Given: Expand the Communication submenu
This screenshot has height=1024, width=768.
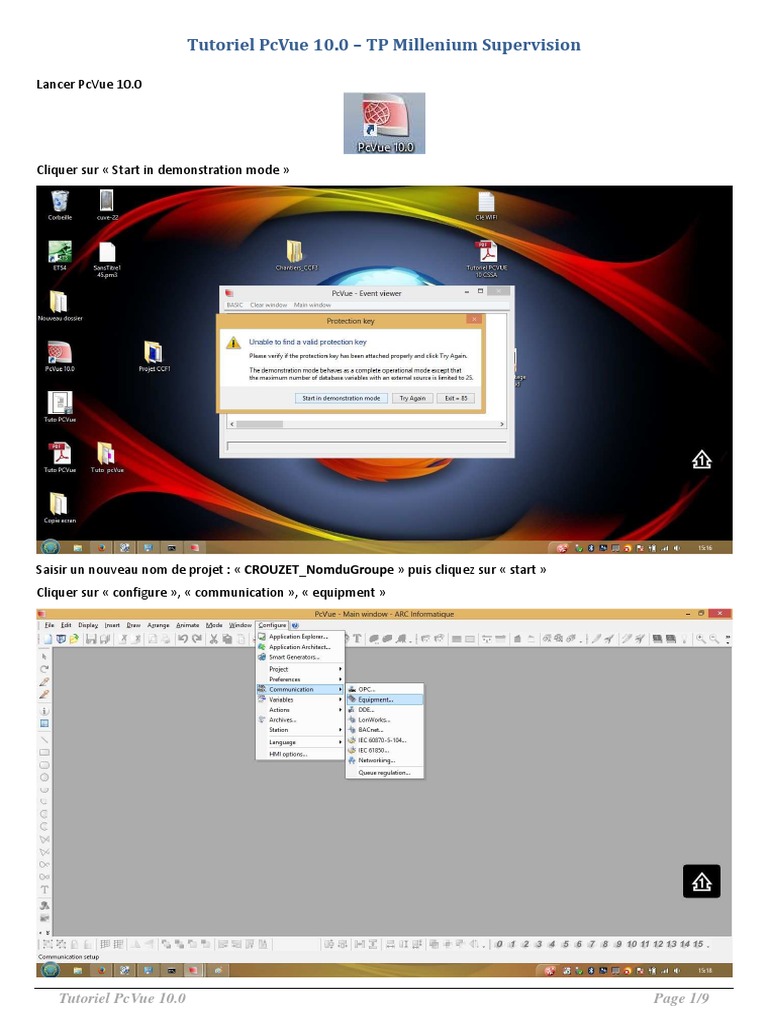Looking at the screenshot, I should click(300, 690).
